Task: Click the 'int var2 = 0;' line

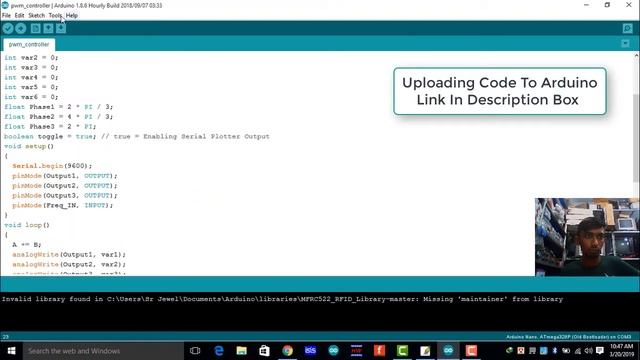Action: (31, 58)
